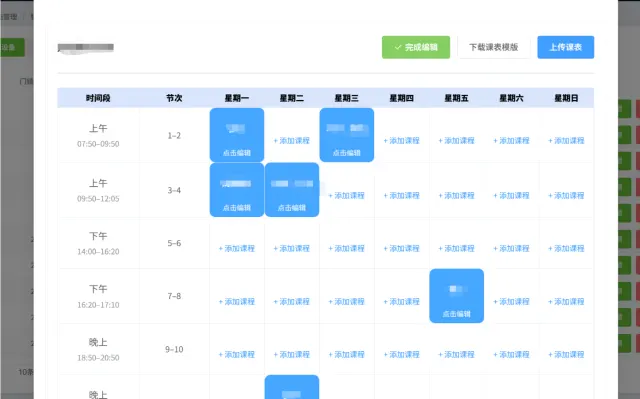Click the 星期三 column header

pos(347,98)
